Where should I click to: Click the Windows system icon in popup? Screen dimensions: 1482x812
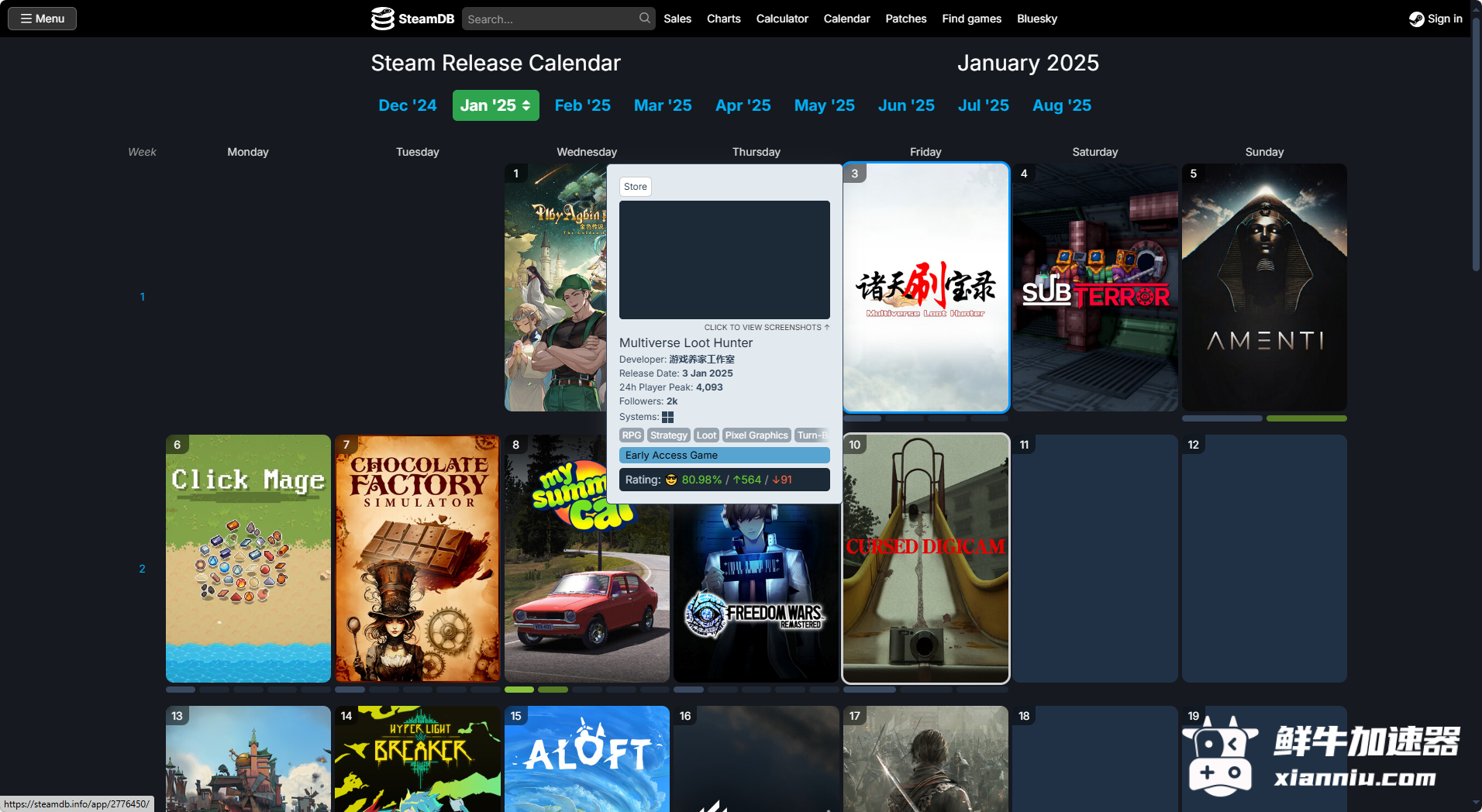click(x=667, y=417)
